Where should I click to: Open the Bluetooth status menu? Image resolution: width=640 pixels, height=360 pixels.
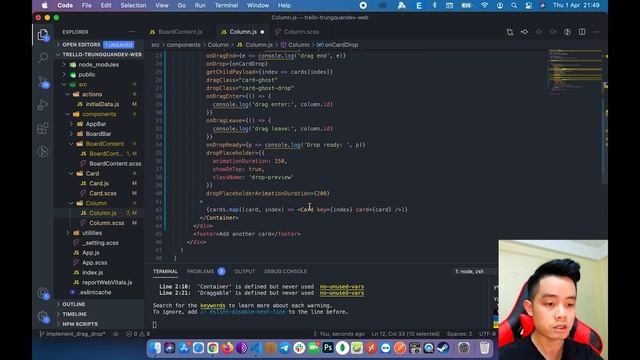point(434,6)
